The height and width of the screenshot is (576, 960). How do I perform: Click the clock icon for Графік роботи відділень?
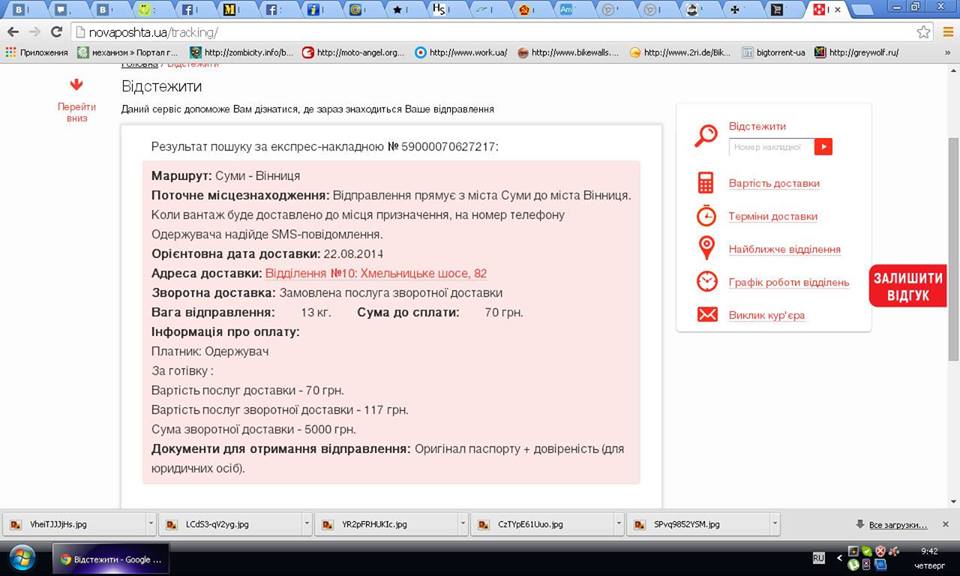pyautogui.click(x=707, y=282)
